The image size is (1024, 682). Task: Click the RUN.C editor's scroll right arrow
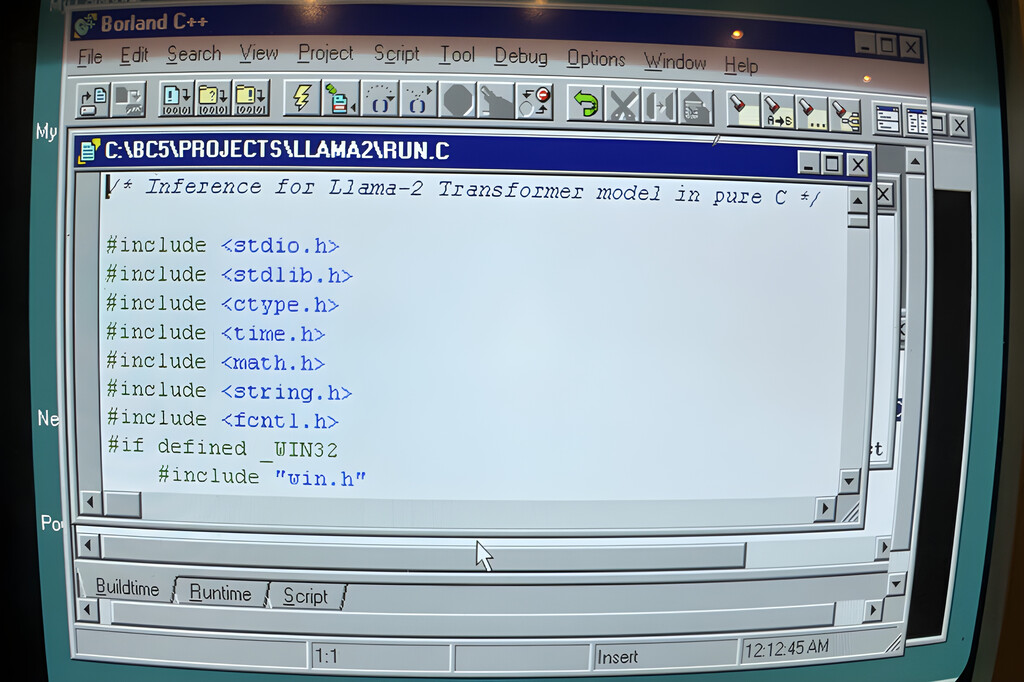[x=825, y=509]
